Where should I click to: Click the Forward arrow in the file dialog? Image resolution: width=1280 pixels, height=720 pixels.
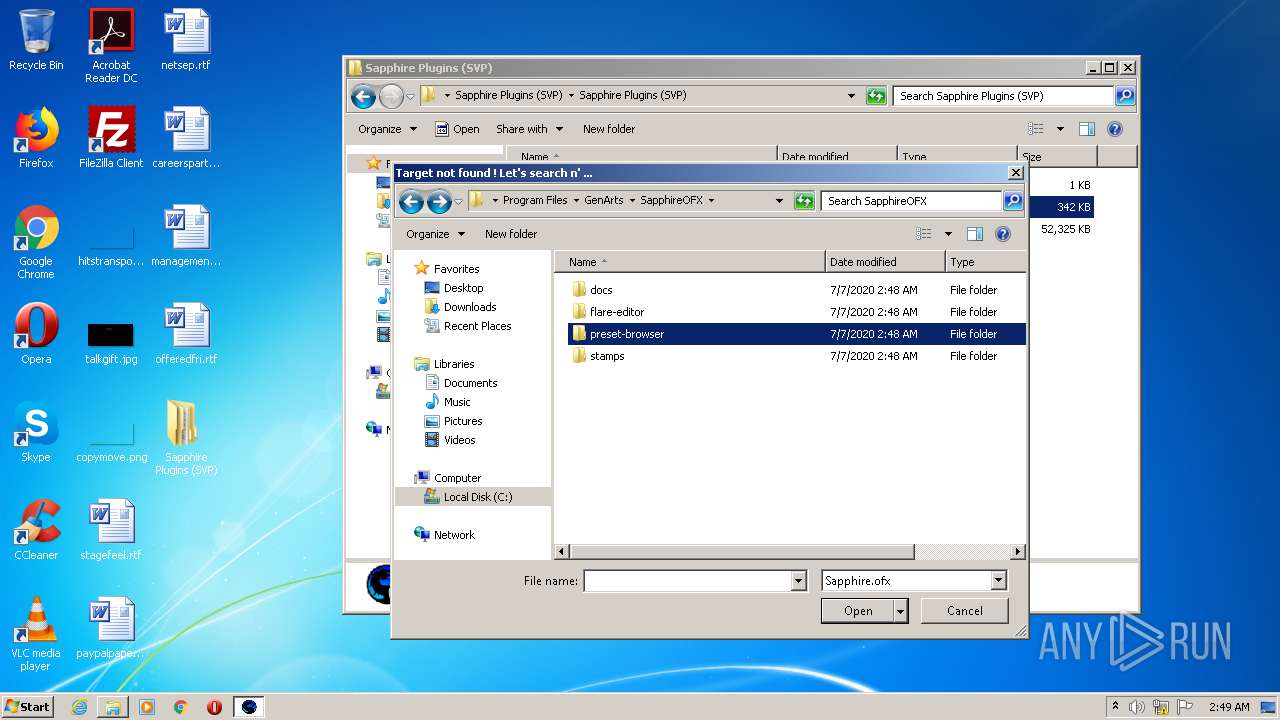439,201
